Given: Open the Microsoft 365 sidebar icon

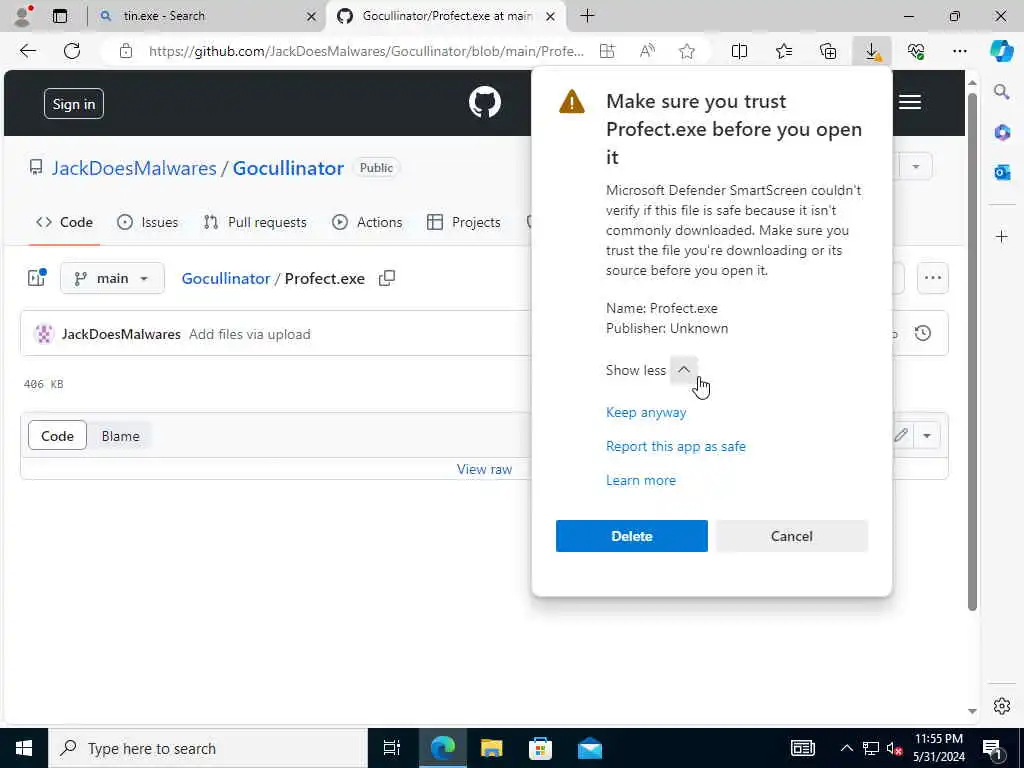Looking at the screenshot, I should [x=1002, y=133].
